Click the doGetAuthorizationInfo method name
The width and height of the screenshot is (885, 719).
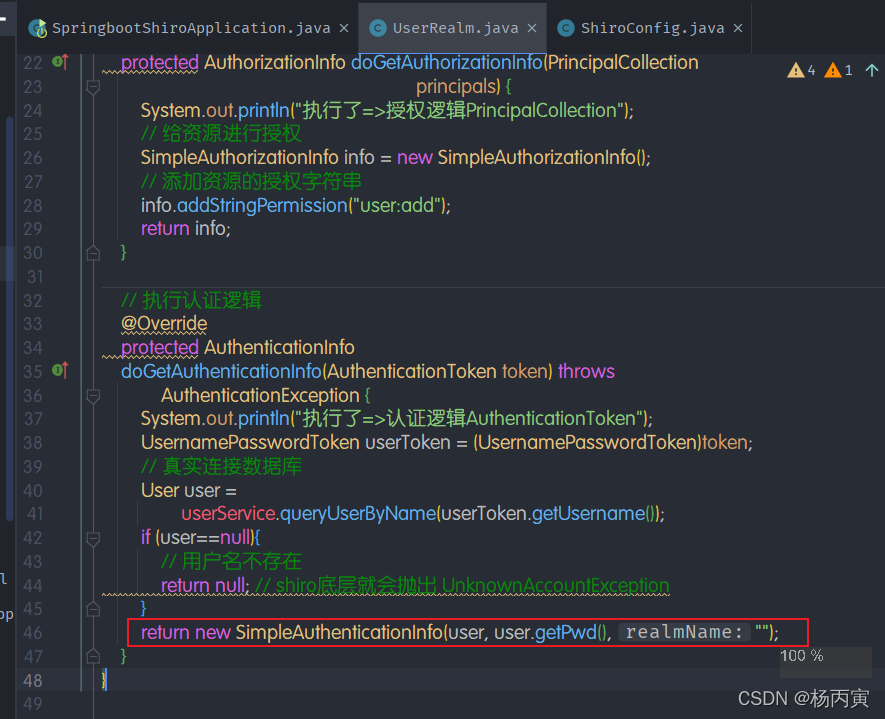coord(446,63)
